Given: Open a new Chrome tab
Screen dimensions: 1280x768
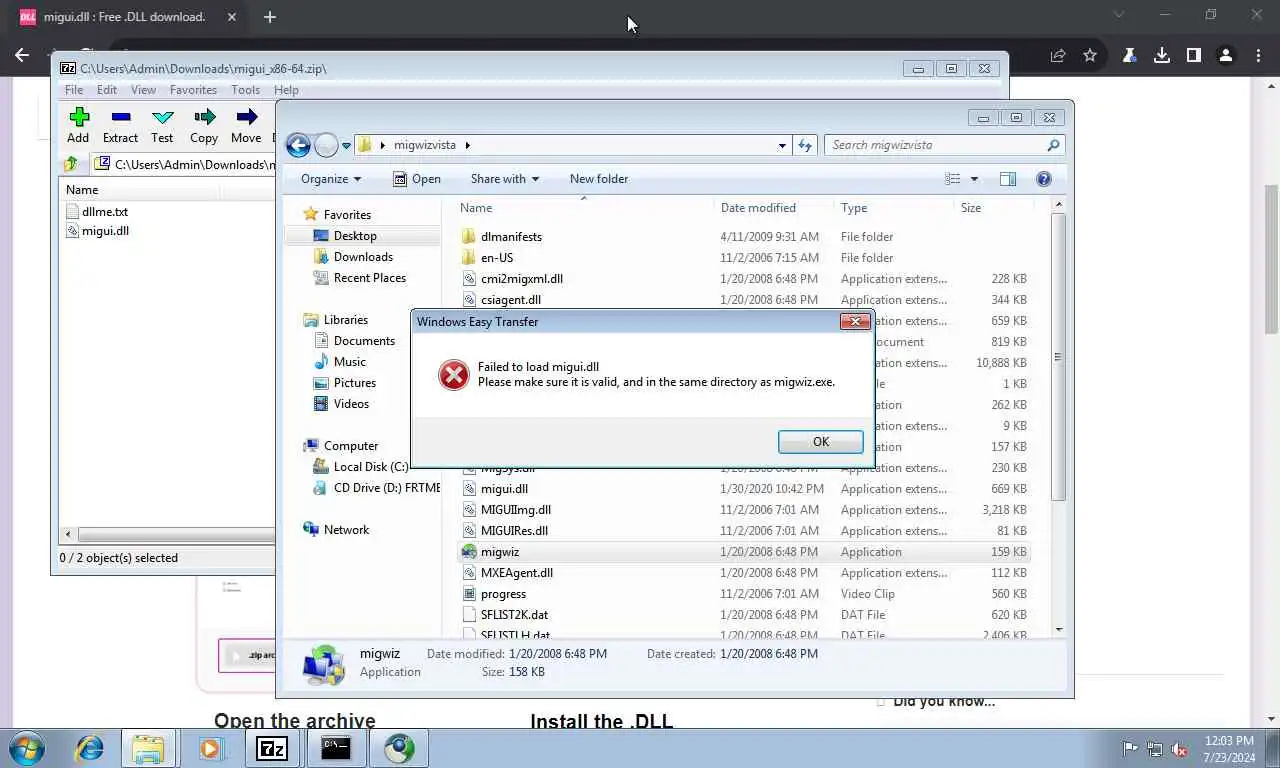Looking at the screenshot, I should point(270,16).
